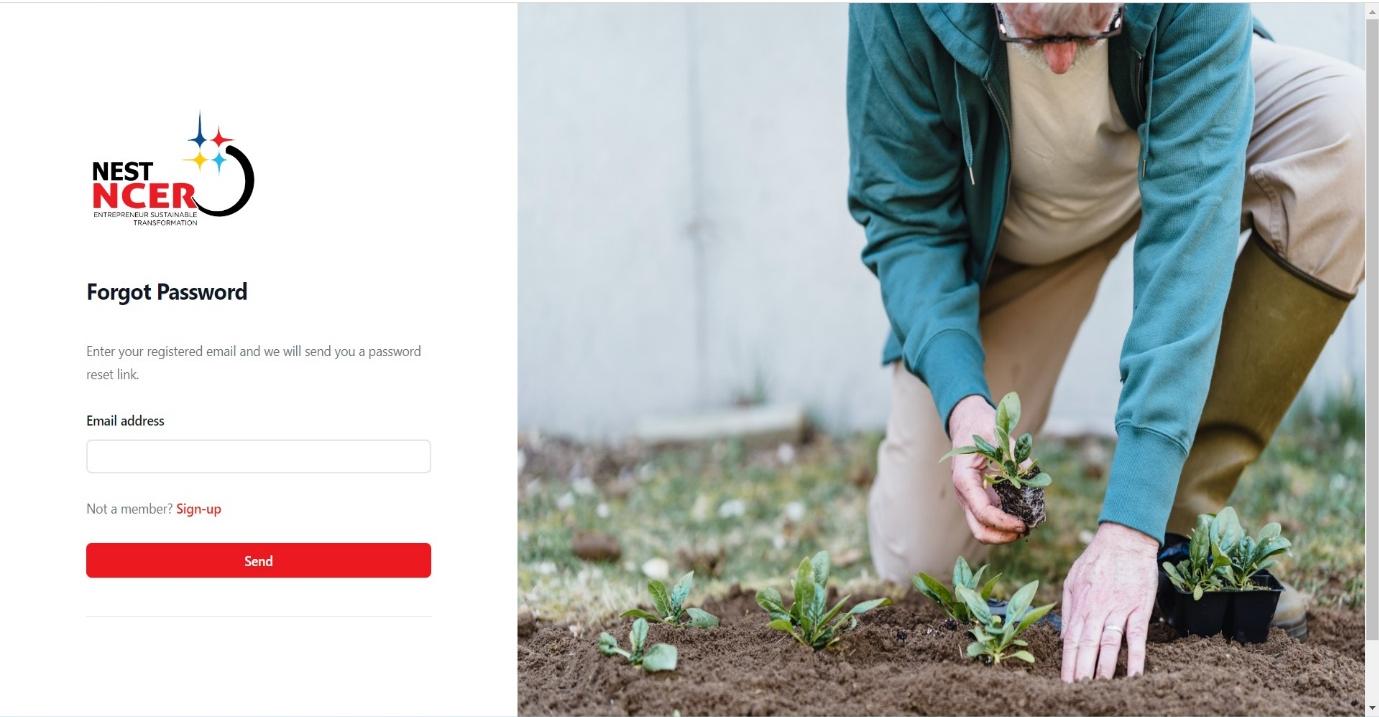Click the scrollbar down arrow
Viewport: 1379px width, 717px height.
(x=1372, y=709)
